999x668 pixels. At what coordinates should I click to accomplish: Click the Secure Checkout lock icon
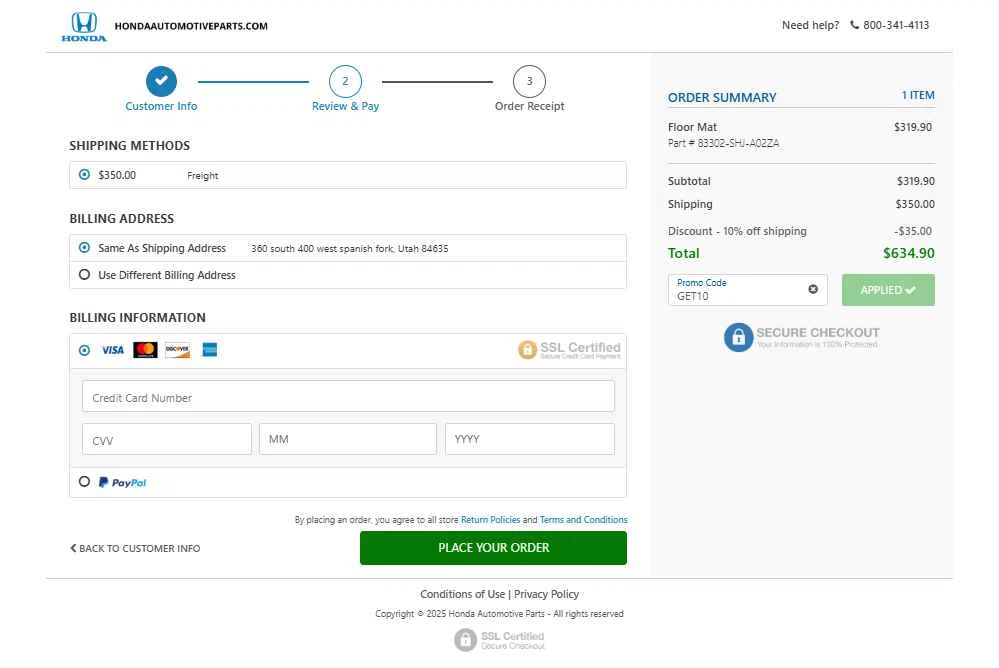click(738, 337)
